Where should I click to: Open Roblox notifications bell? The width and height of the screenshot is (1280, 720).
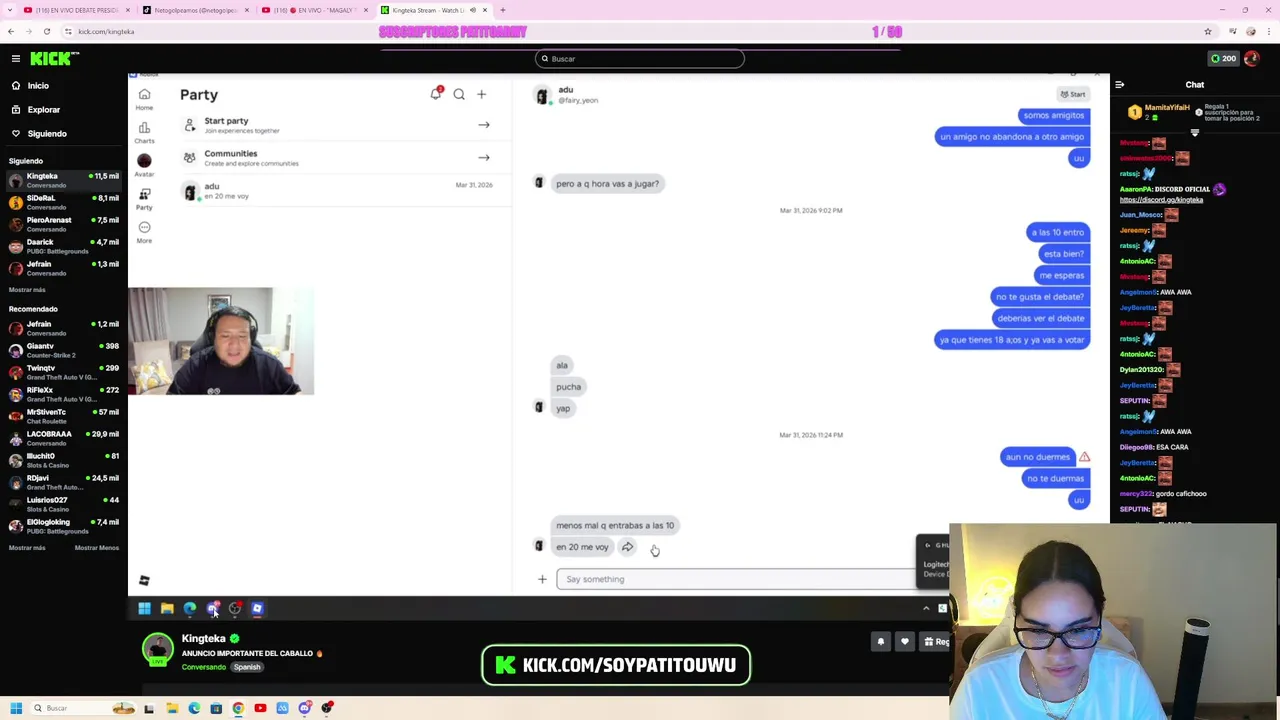point(436,94)
